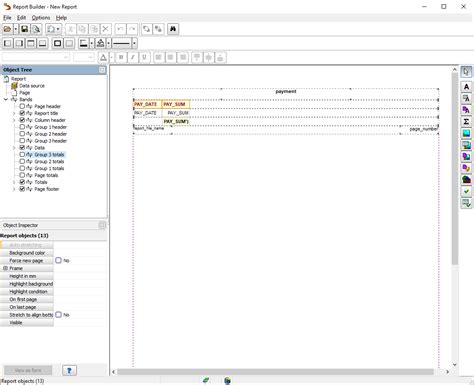Enable the Group 2 header checkbox

pyautogui.click(x=22, y=134)
